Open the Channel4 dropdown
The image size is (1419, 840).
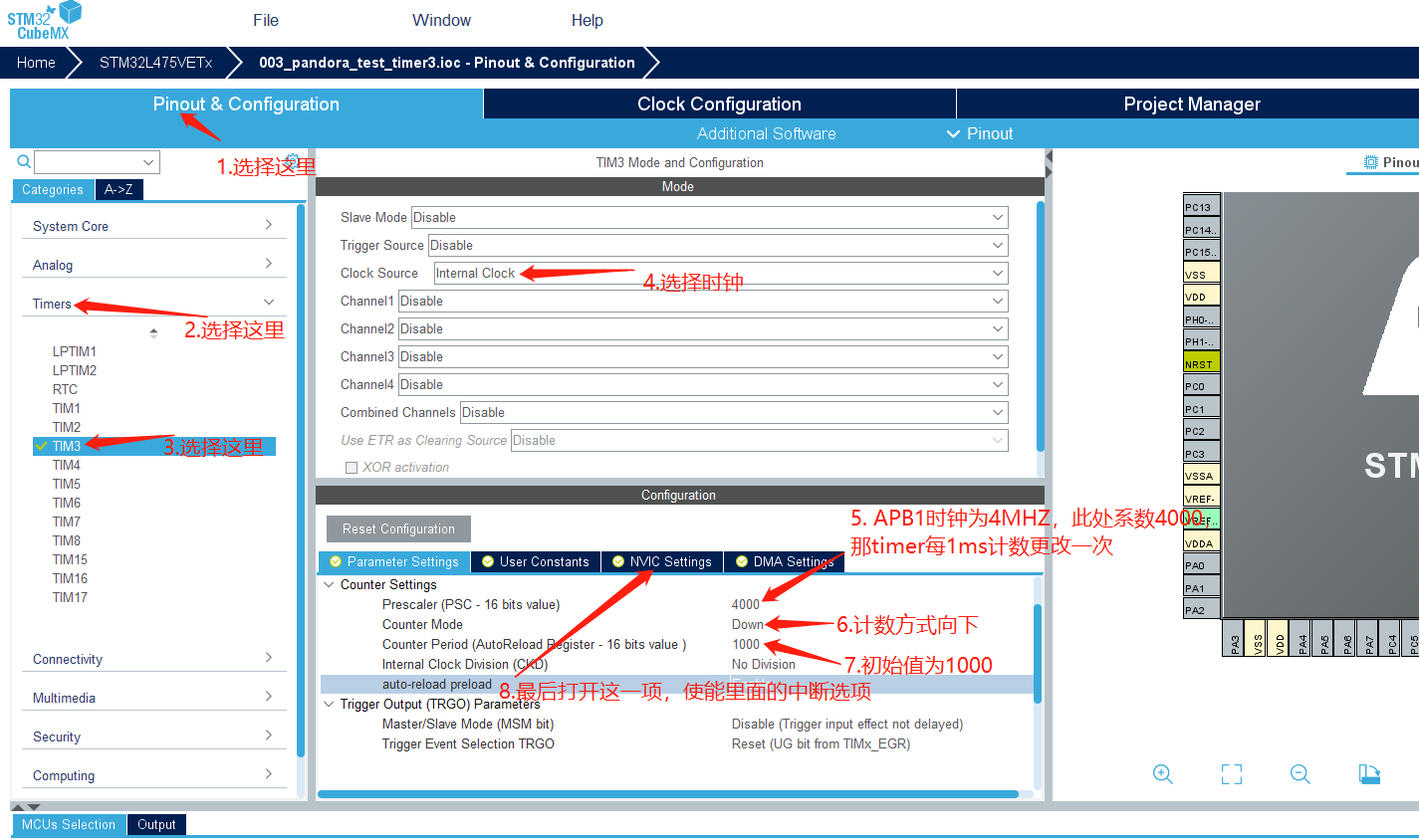pos(703,385)
